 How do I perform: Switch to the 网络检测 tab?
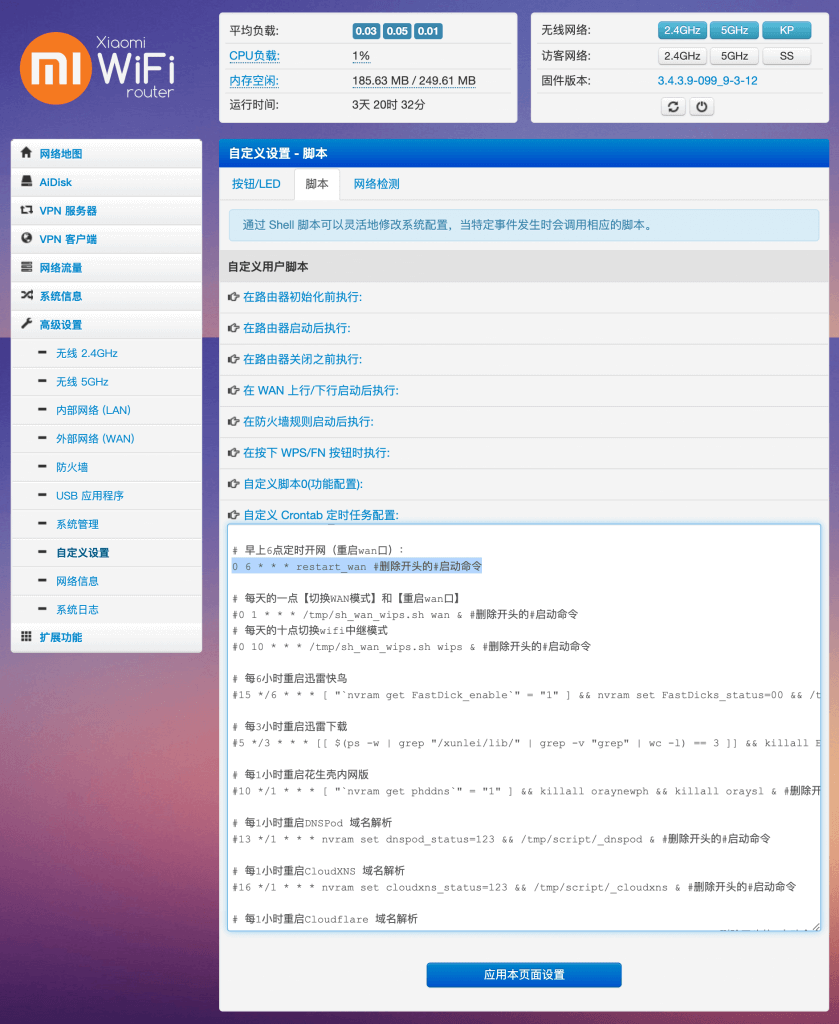pyautogui.click(x=376, y=184)
